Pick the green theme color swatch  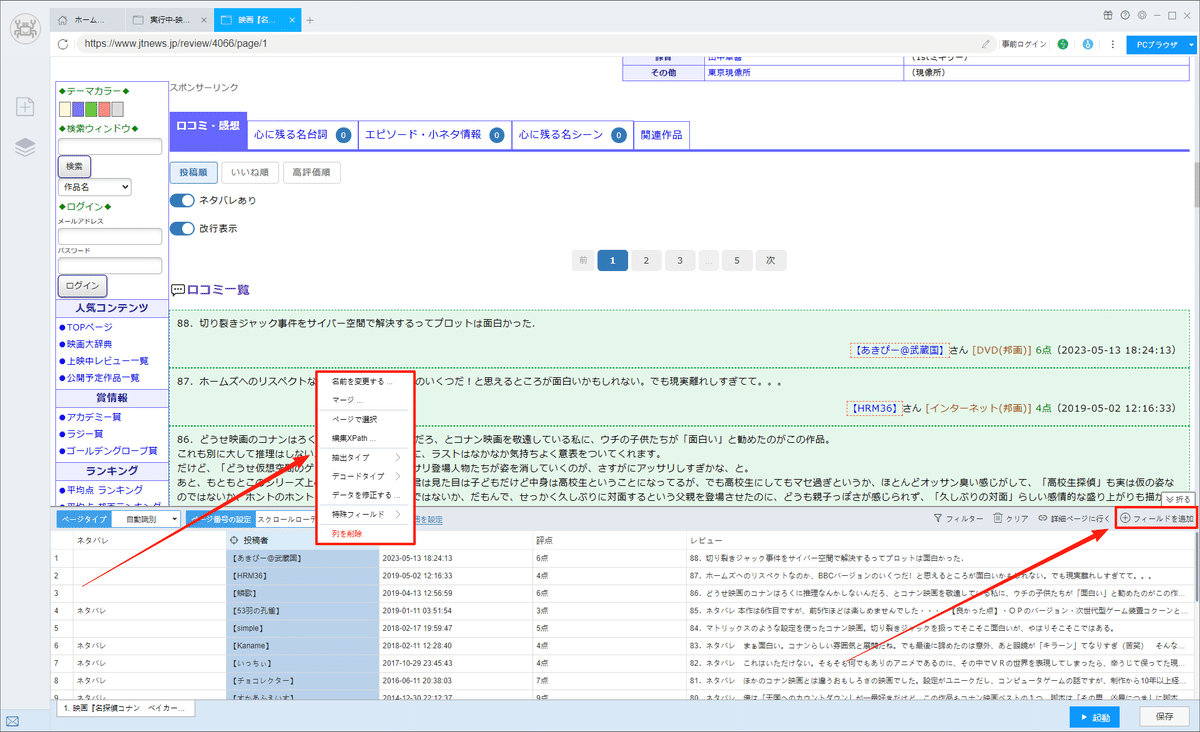[91, 109]
